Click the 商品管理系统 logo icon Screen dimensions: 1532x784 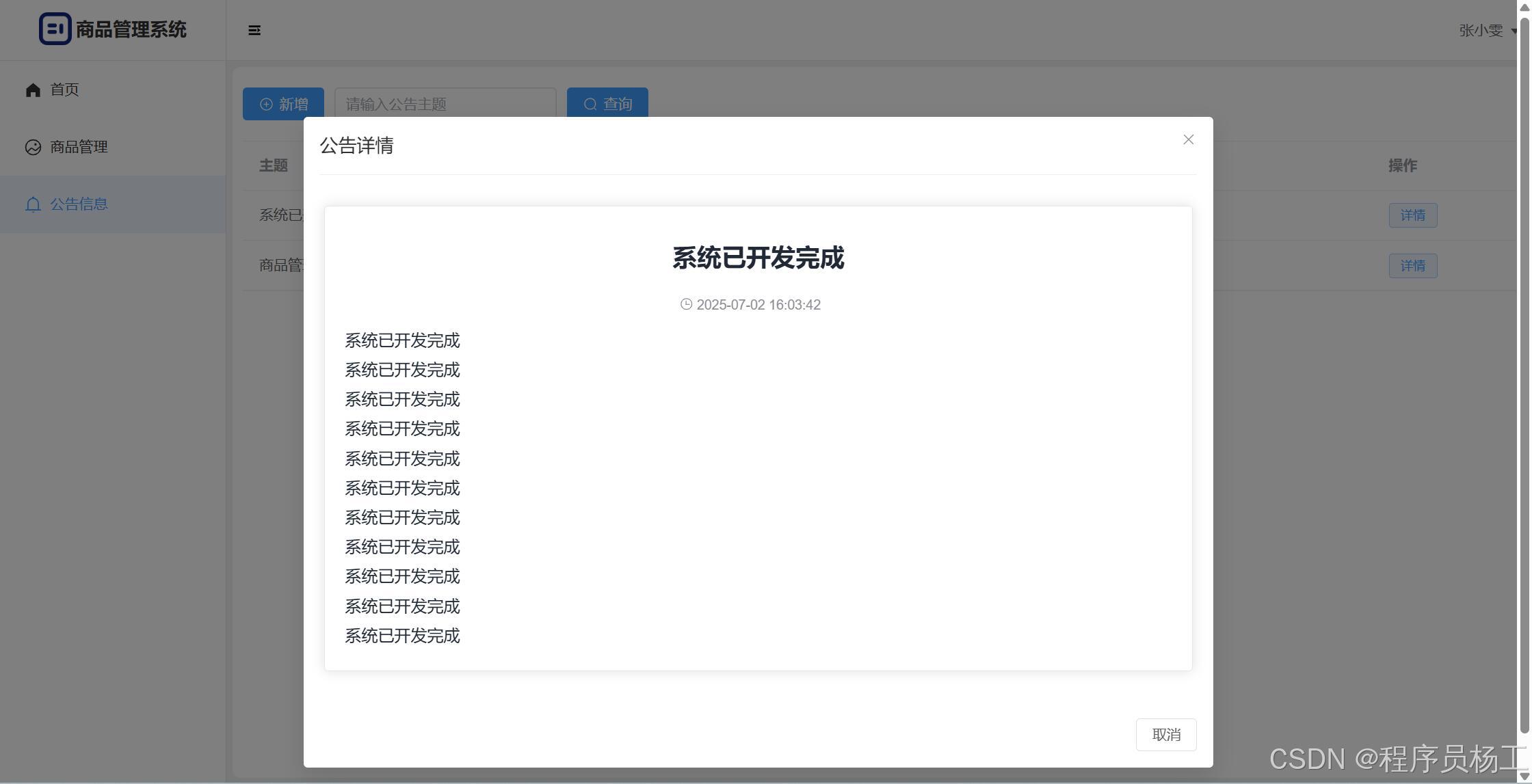coord(55,29)
